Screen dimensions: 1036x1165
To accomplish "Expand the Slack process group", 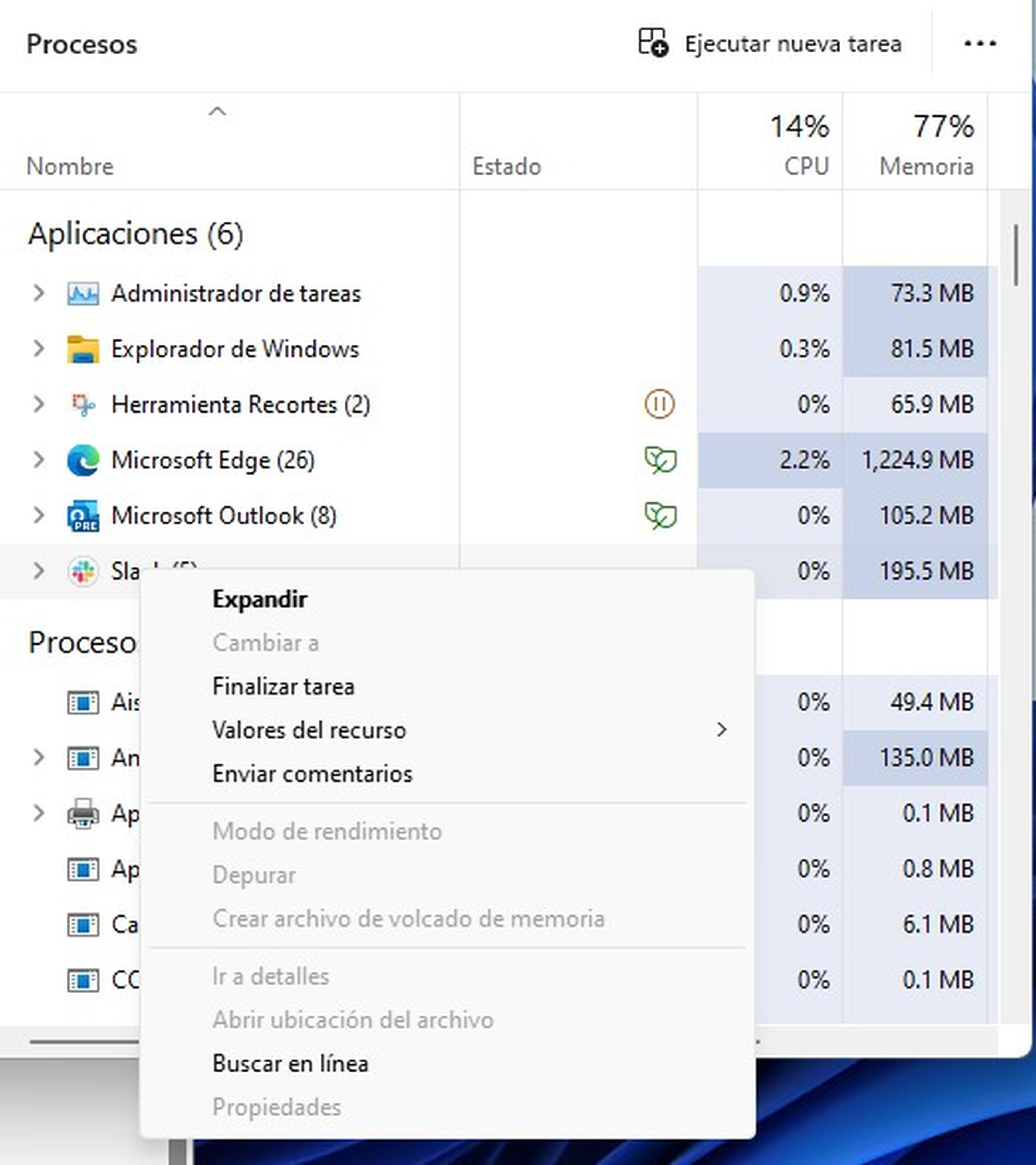I will (x=38, y=571).
